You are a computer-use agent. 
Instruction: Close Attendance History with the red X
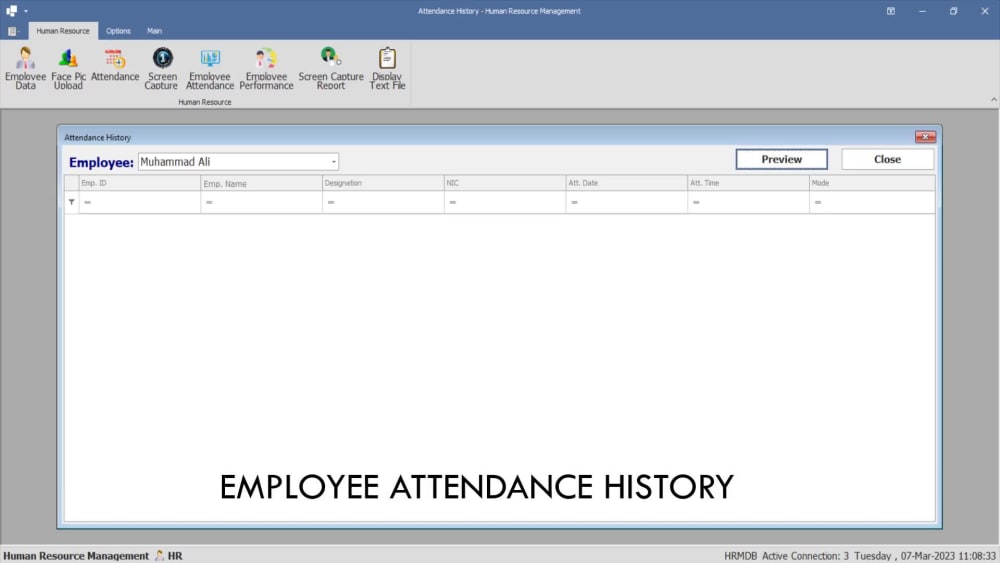925,137
